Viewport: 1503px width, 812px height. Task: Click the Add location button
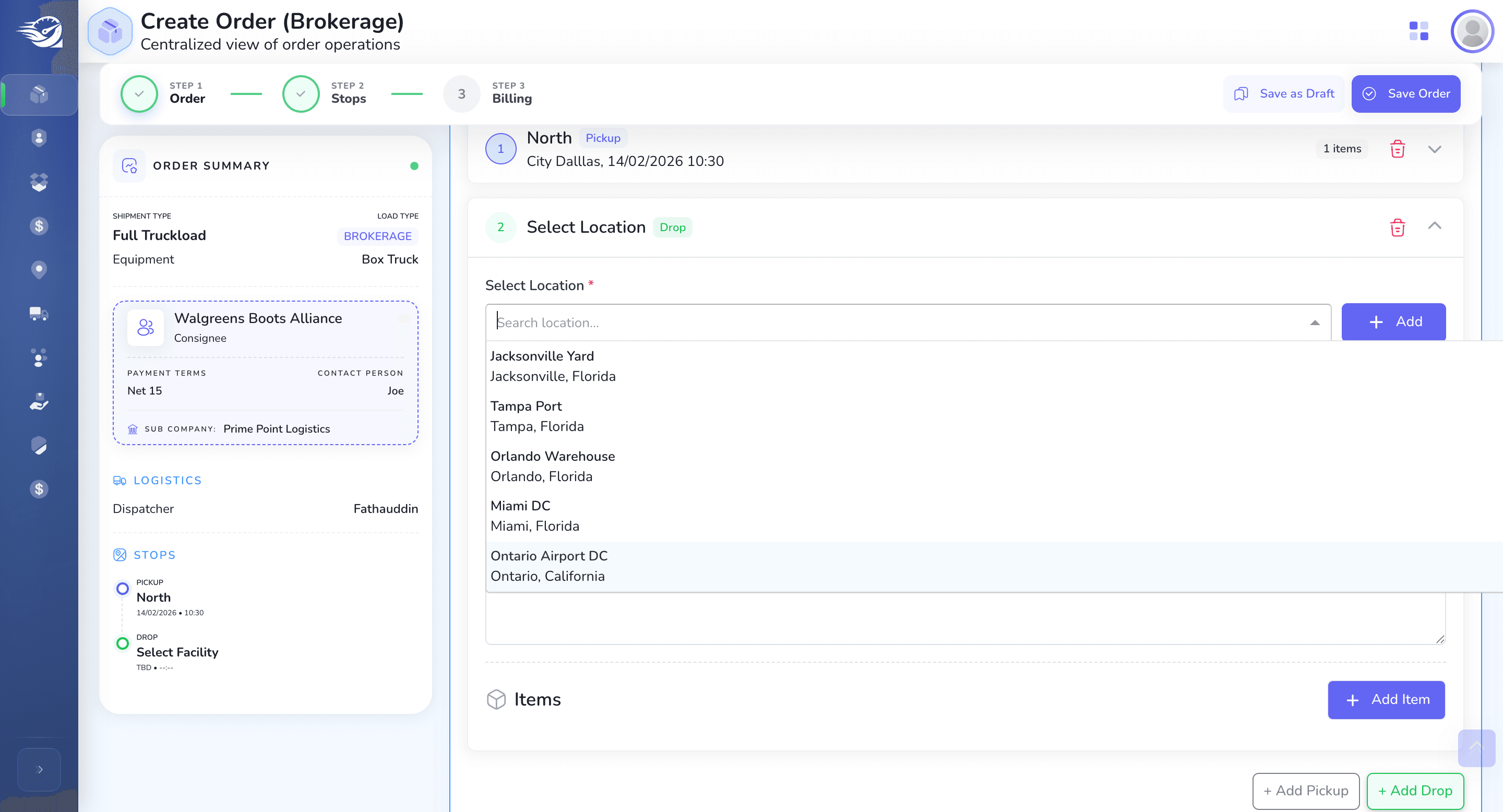tap(1393, 322)
